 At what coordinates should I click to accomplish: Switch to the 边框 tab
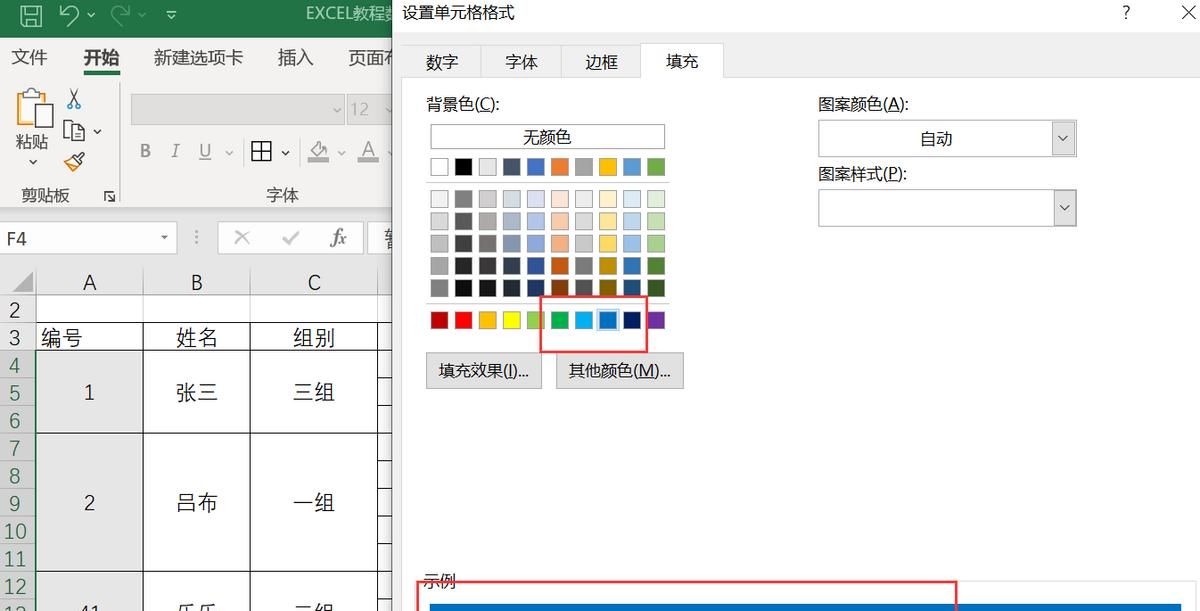pyautogui.click(x=600, y=61)
